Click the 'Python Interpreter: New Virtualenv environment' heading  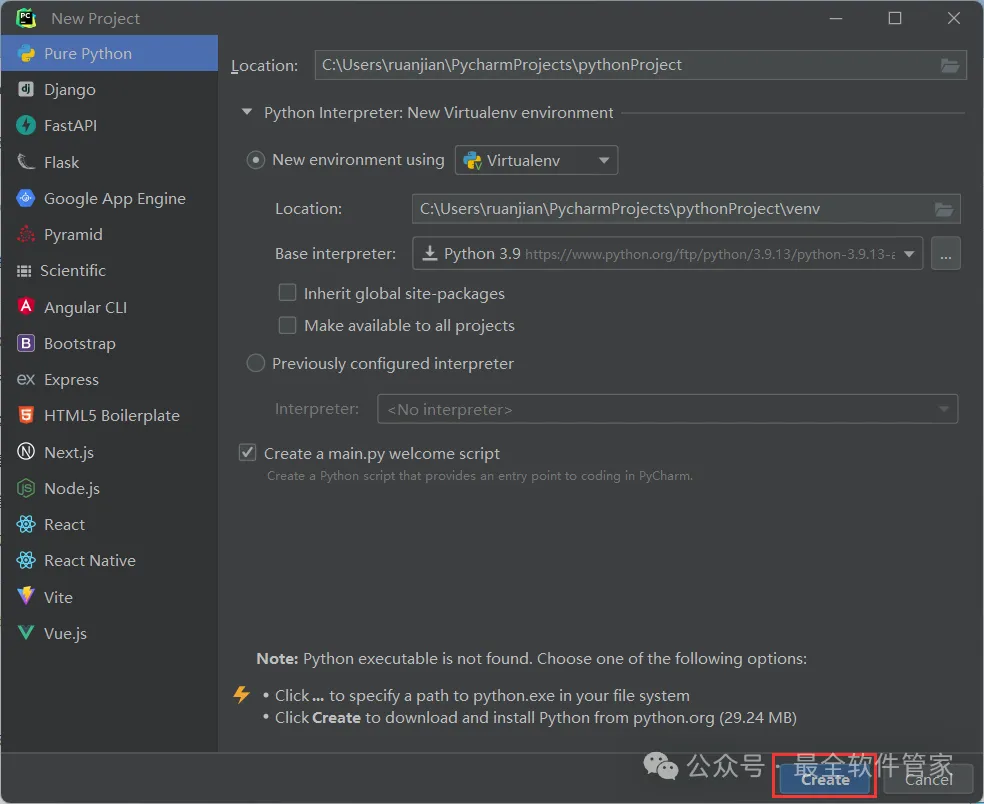click(x=439, y=113)
